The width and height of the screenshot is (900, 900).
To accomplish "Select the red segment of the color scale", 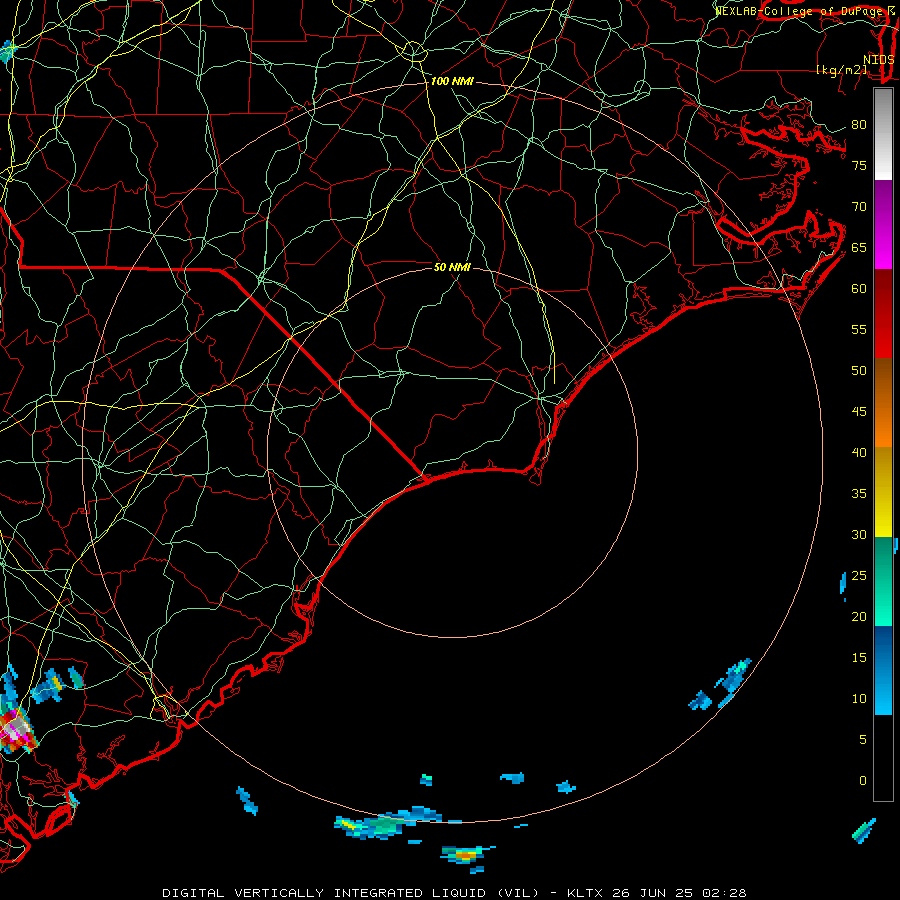I will pyautogui.click(x=883, y=314).
